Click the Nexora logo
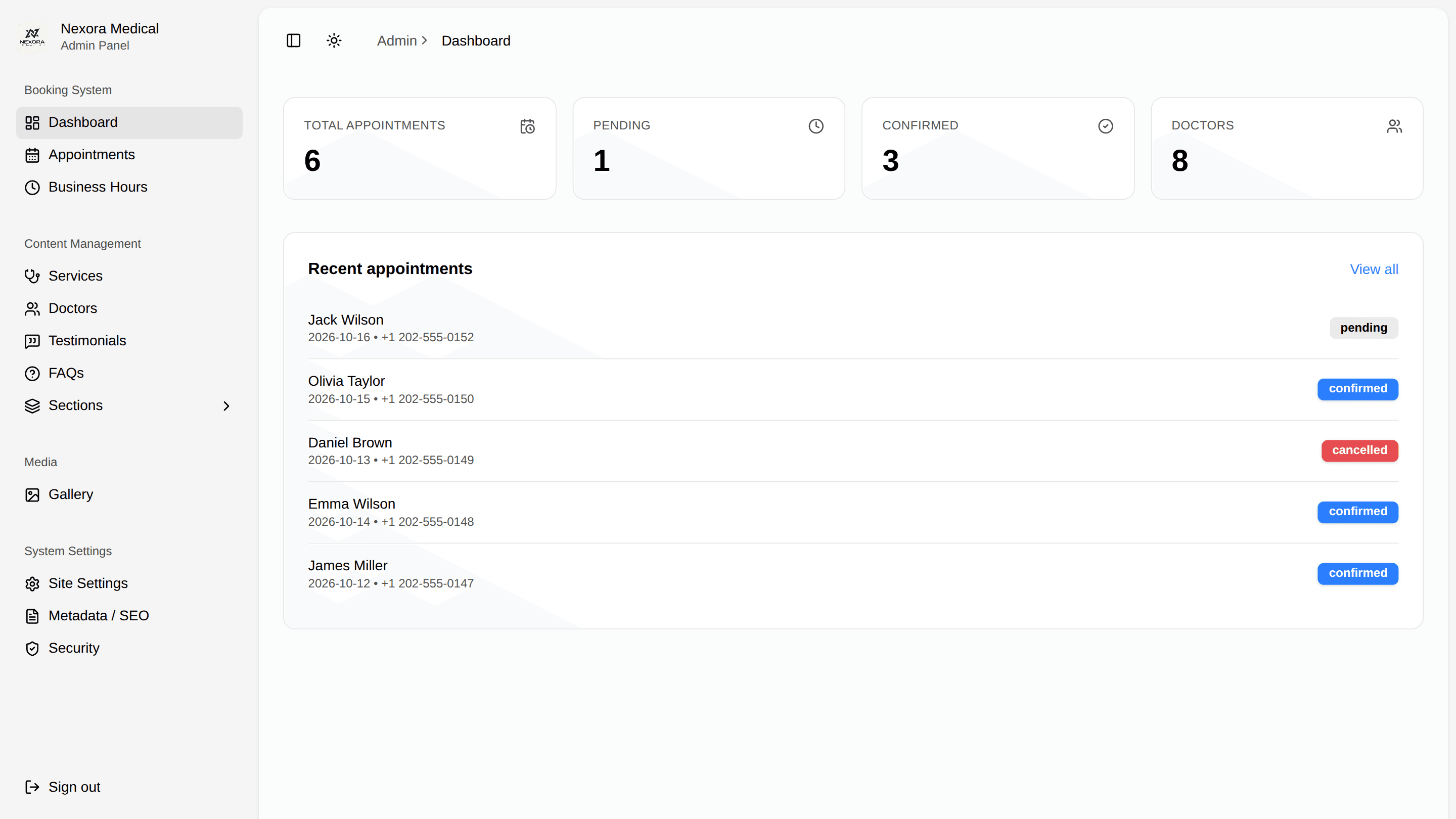 [x=32, y=37]
